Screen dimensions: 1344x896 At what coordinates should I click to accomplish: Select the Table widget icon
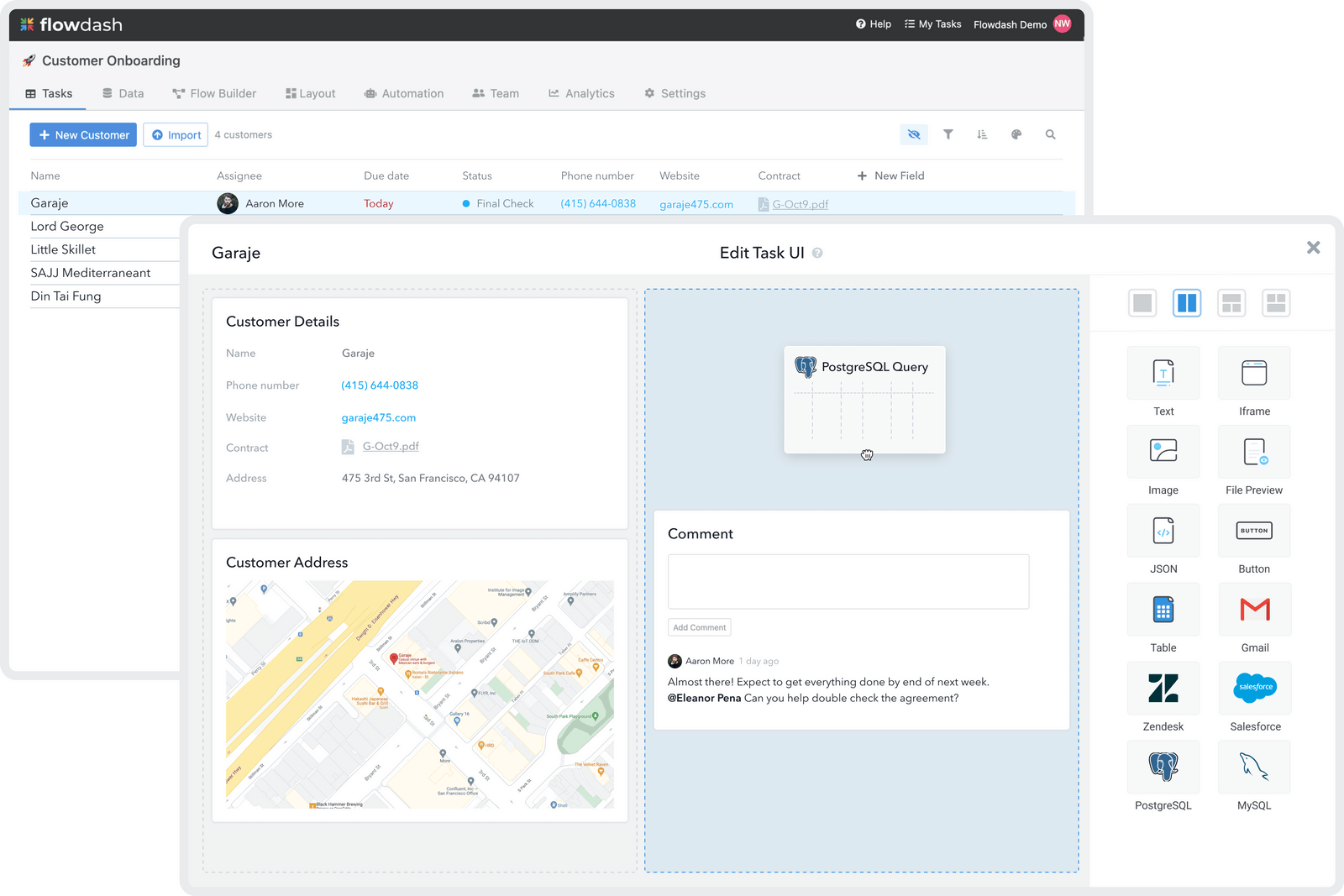(x=1163, y=610)
